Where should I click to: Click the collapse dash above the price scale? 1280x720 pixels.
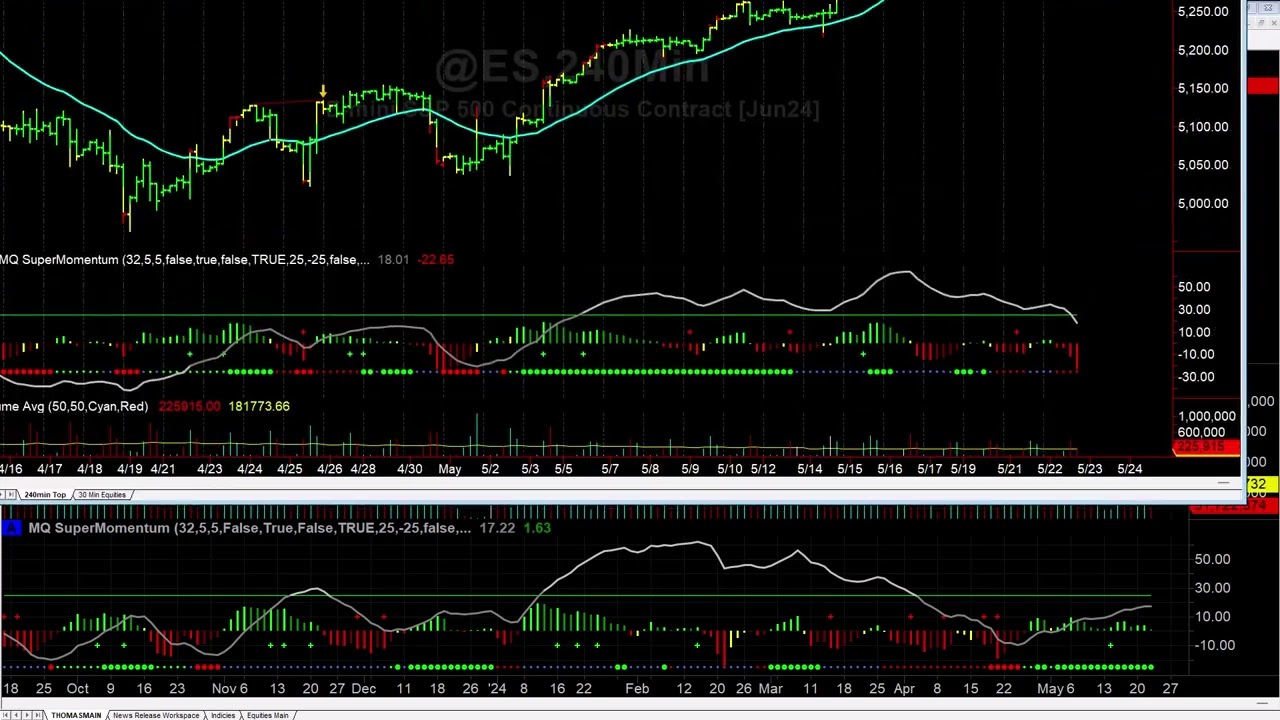(x=1222, y=485)
